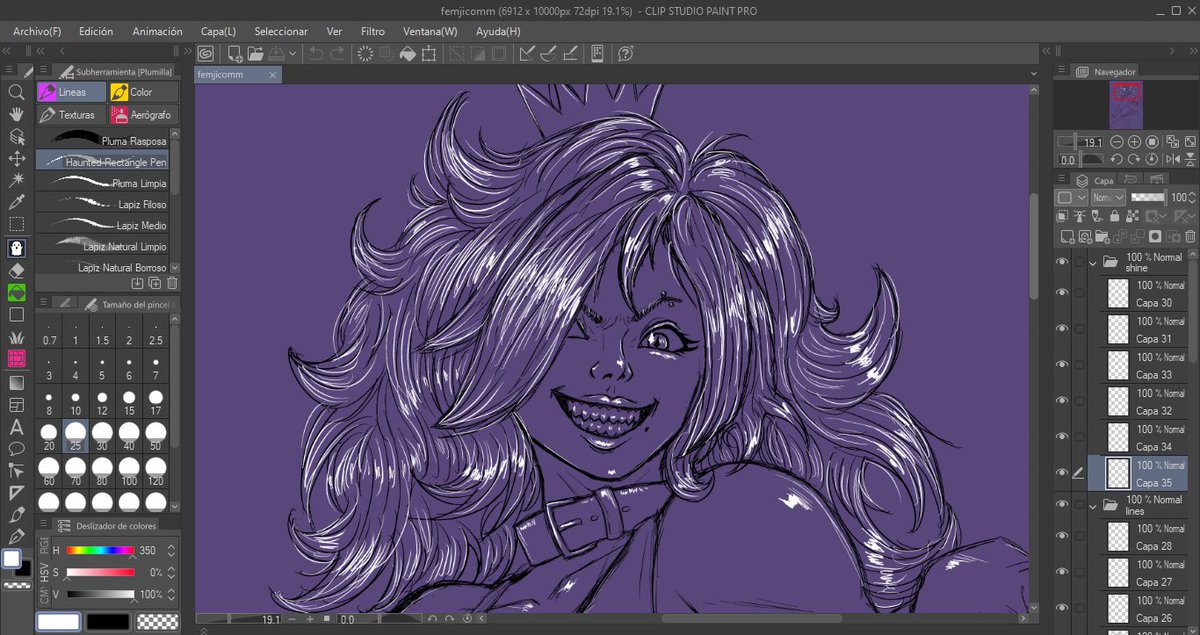Redo the last undone action
This screenshot has height=635, width=1200.
tap(337, 54)
